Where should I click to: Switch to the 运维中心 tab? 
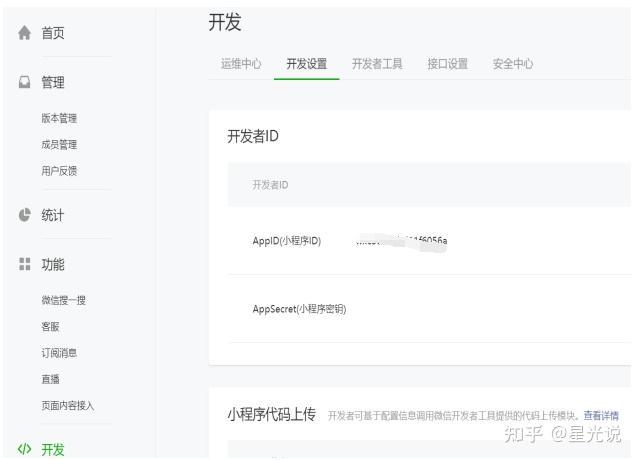pyautogui.click(x=241, y=64)
